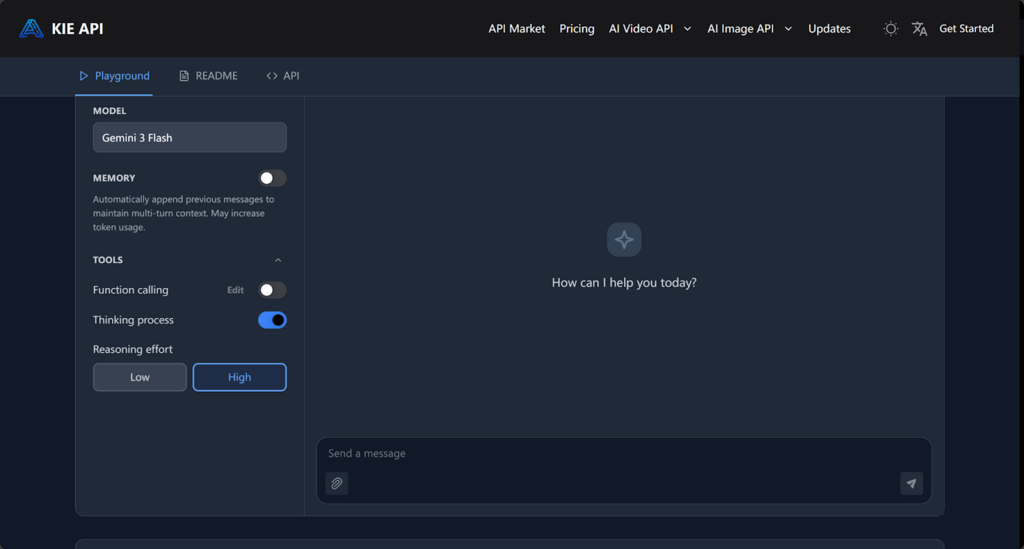Screen dimensions: 1024x549
Task: Expand the AI Video API menu
Action: click(650, 29)
